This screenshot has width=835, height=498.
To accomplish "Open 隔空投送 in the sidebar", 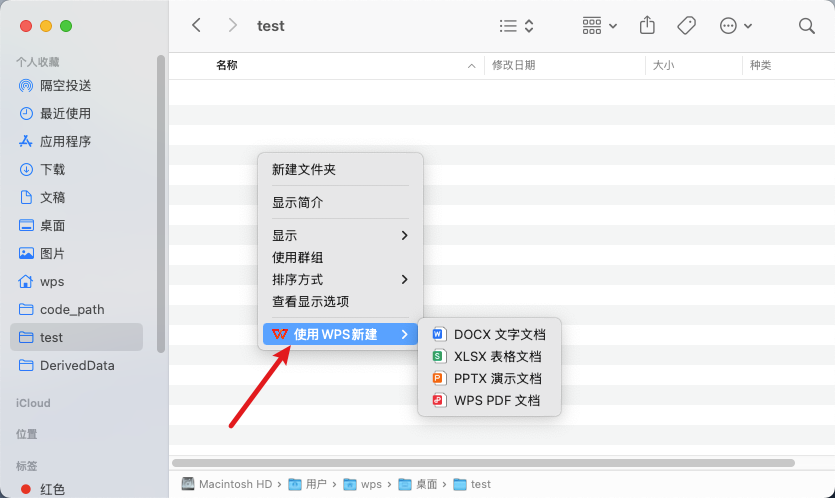I will coord(76,85).
